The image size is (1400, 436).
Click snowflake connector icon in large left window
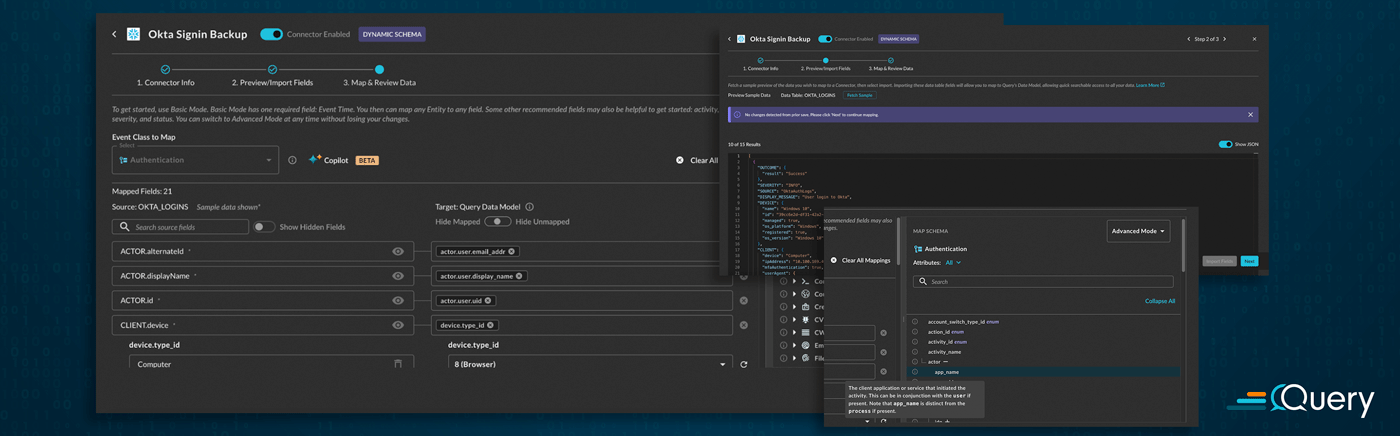pyautogui.click(x=133, y=34)
